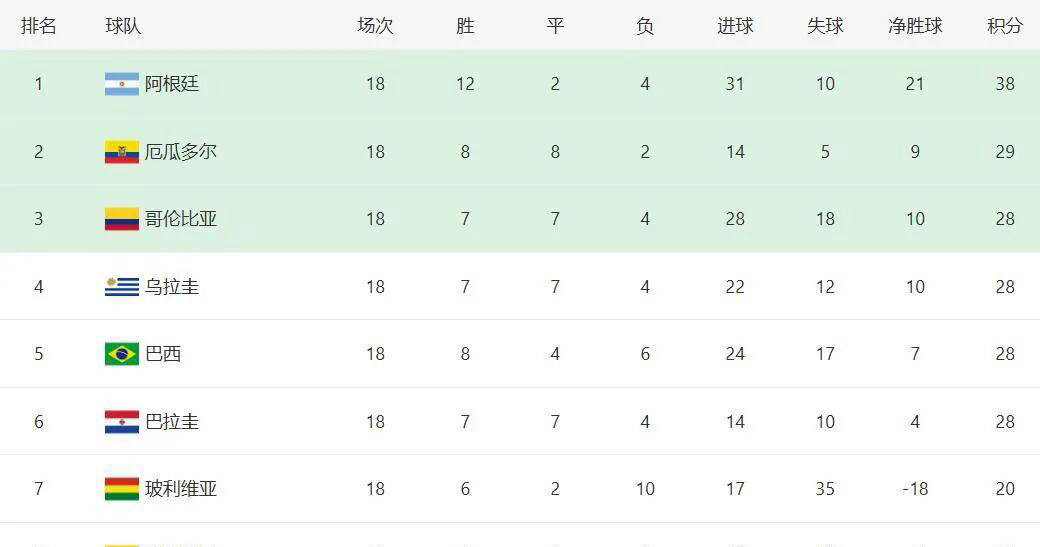This screenshot has height=547, width=1040.
Task: Click the Bolivia flag icon
Action: click(x=121, y=489)
